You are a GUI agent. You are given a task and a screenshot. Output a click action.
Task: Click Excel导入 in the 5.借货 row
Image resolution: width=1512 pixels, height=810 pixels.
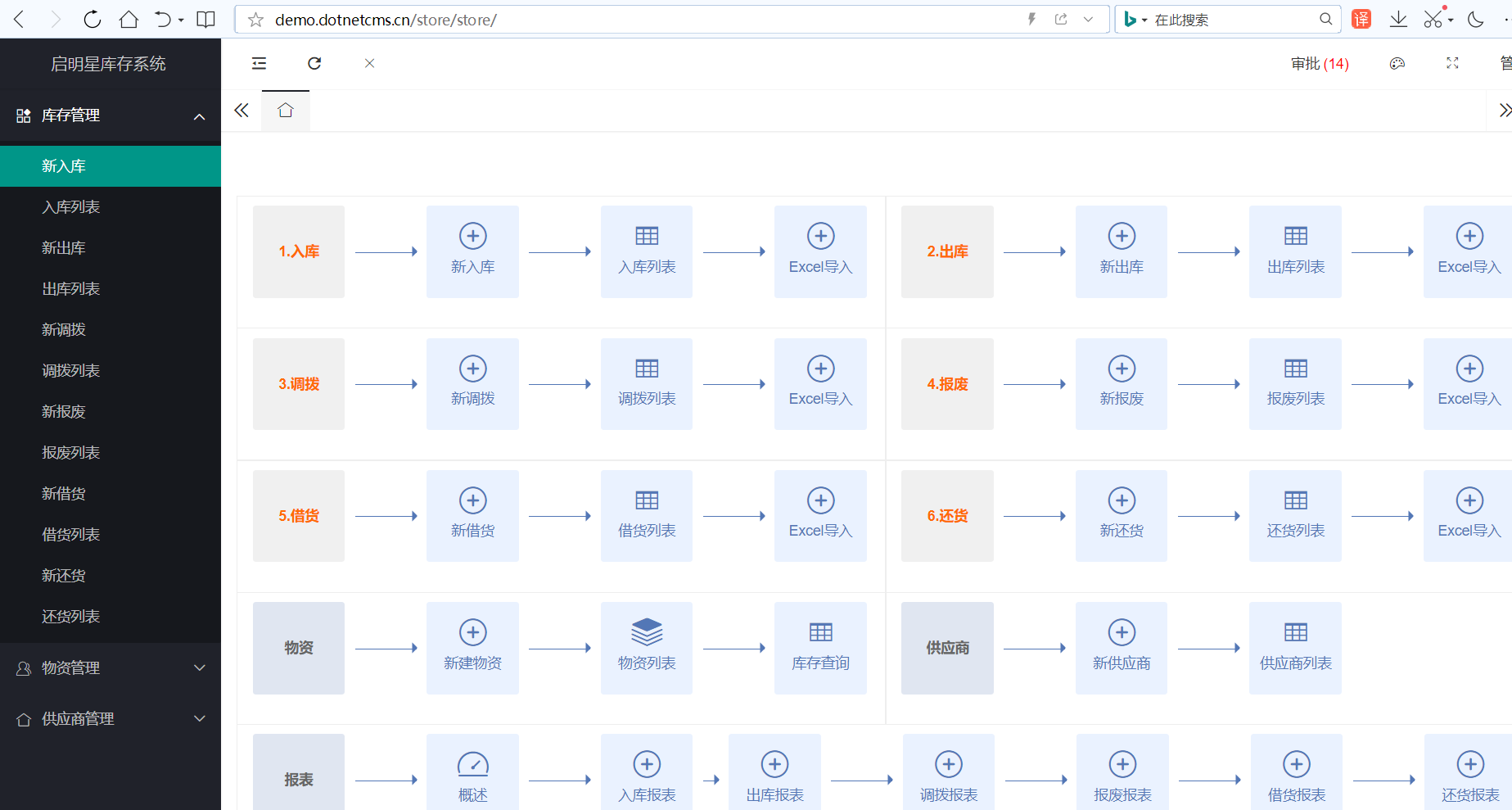pos(820,516)
